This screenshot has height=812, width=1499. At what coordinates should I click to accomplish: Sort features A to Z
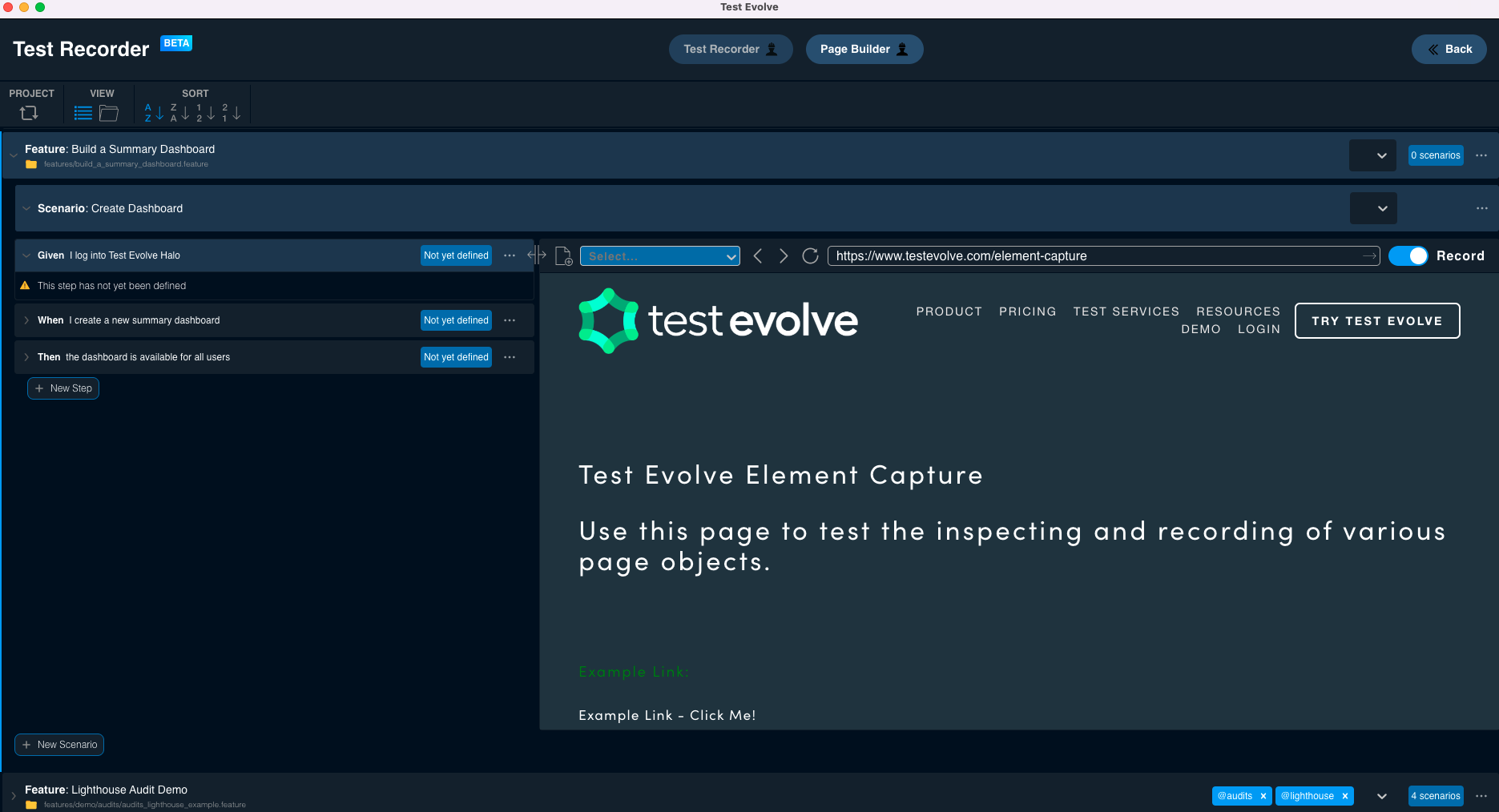pyautogui.click(x=154, y=113)
